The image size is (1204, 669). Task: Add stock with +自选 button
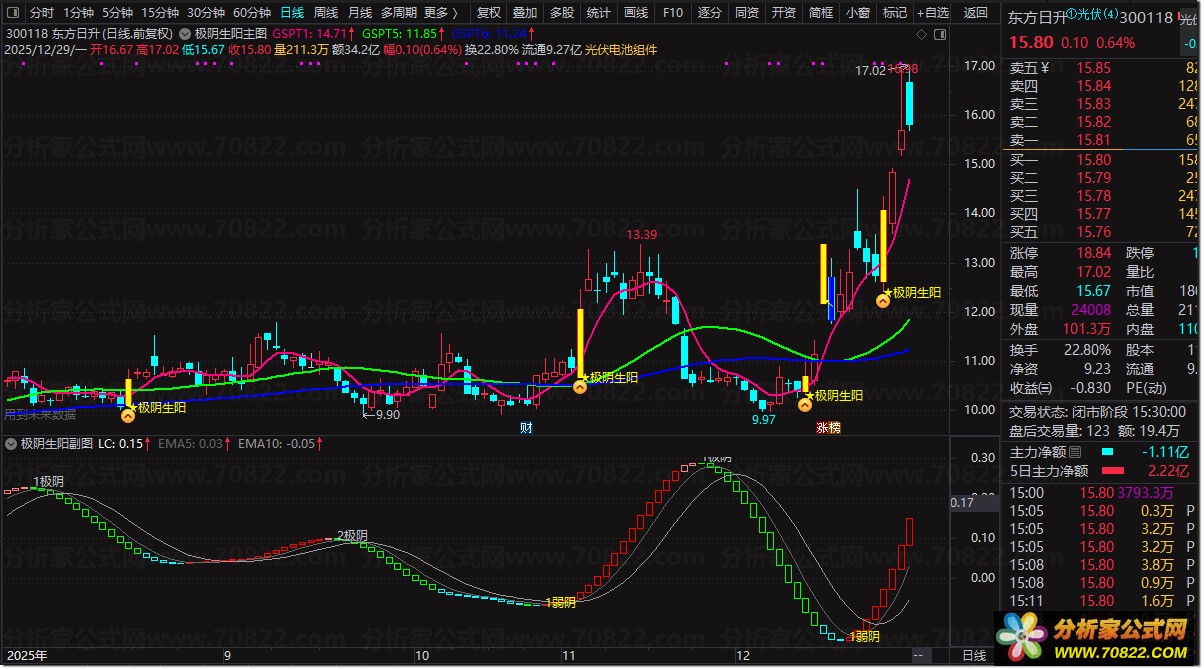[x=931, y=13]
